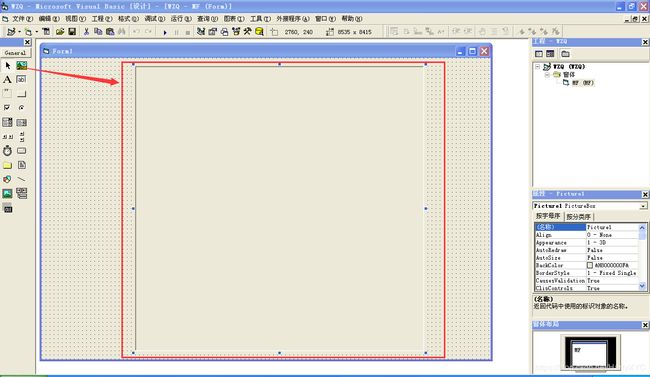The image size is (650, 377).
Task: Open the 编辑 (Edit) menu
Action: coord(49,19)
